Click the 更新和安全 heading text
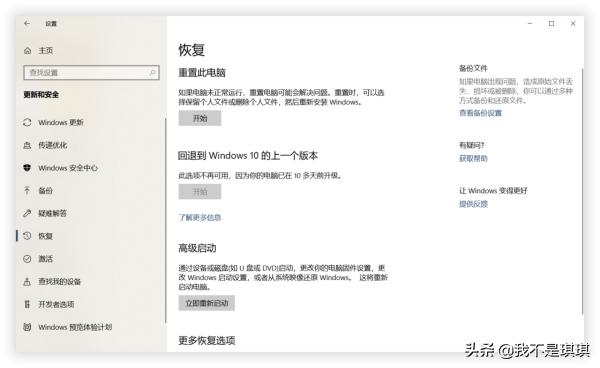This screenshot has height=368, width=600. 41,94
